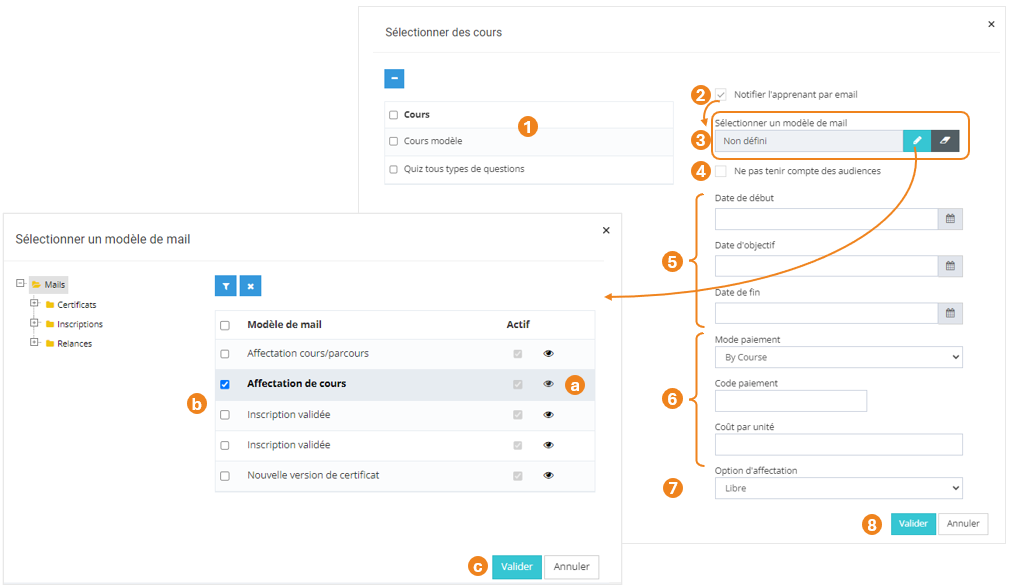Click Annuler in Sélectionner des cours dialog
Image resolution: width=1010 pixels, height=587 pixels.
pyautogui.click(x=963, y=524)
